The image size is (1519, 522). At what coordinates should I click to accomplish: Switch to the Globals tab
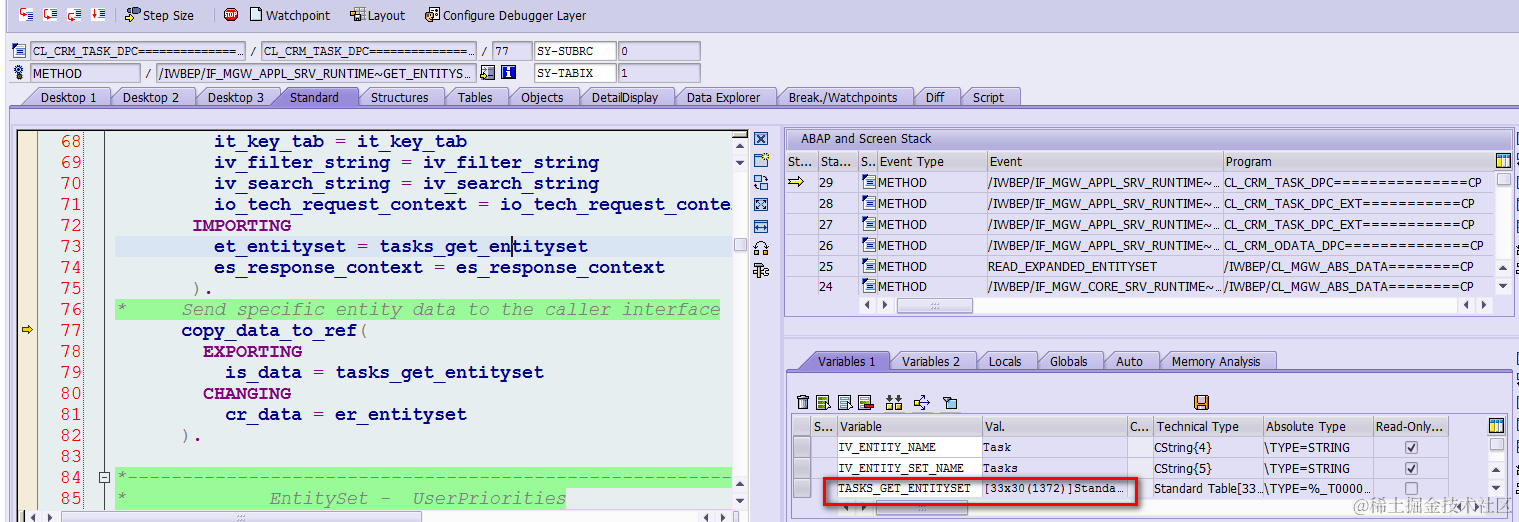tap(1069, 361)
